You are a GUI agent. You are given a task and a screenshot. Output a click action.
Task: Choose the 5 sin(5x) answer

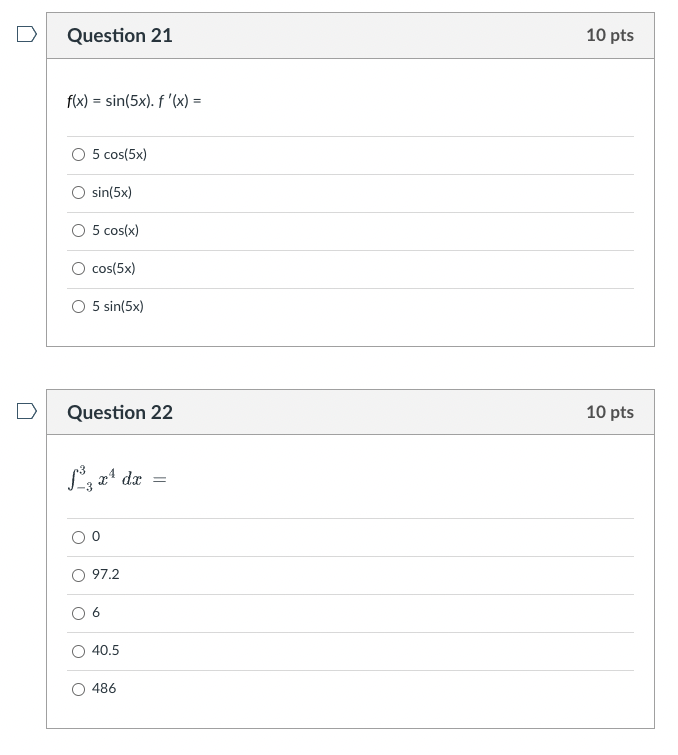pyautogui.click(x=78, y=307)
